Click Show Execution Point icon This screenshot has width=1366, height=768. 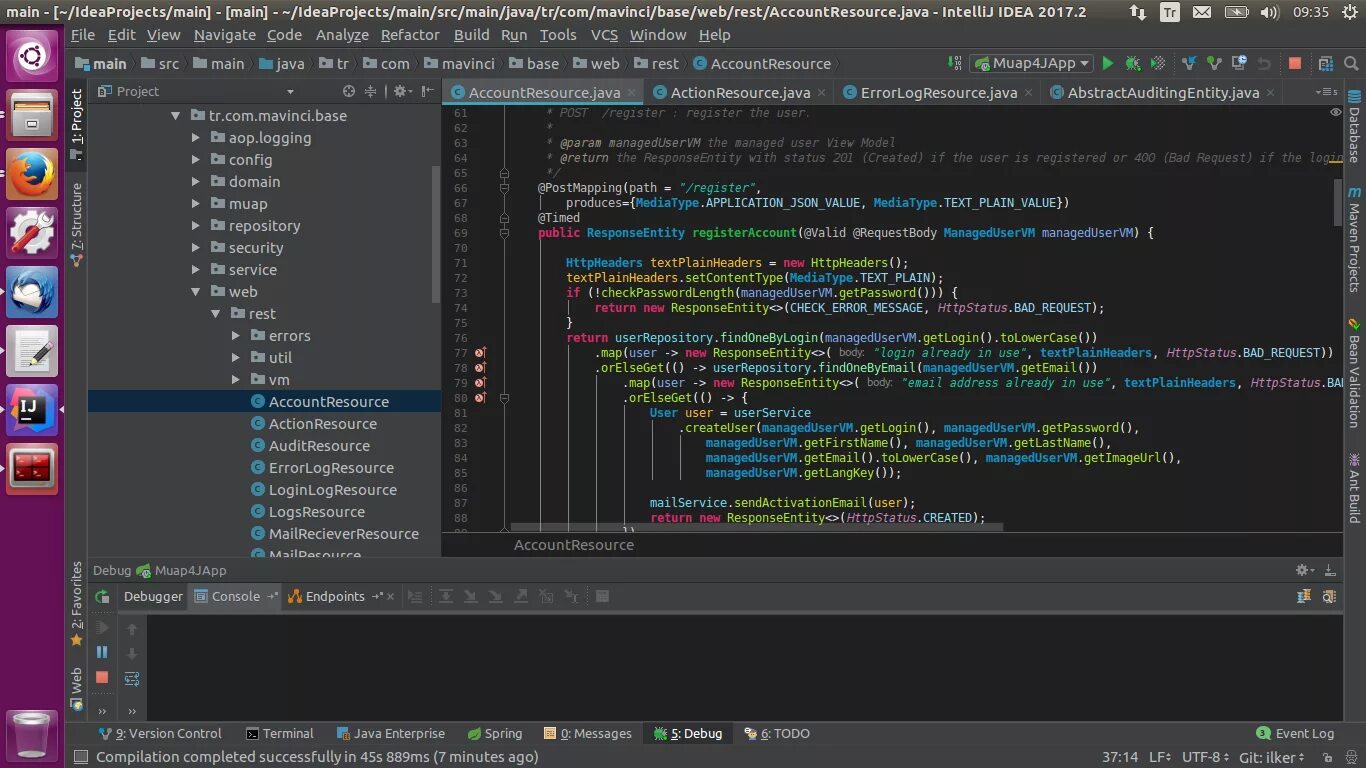(x=415, y=596)
